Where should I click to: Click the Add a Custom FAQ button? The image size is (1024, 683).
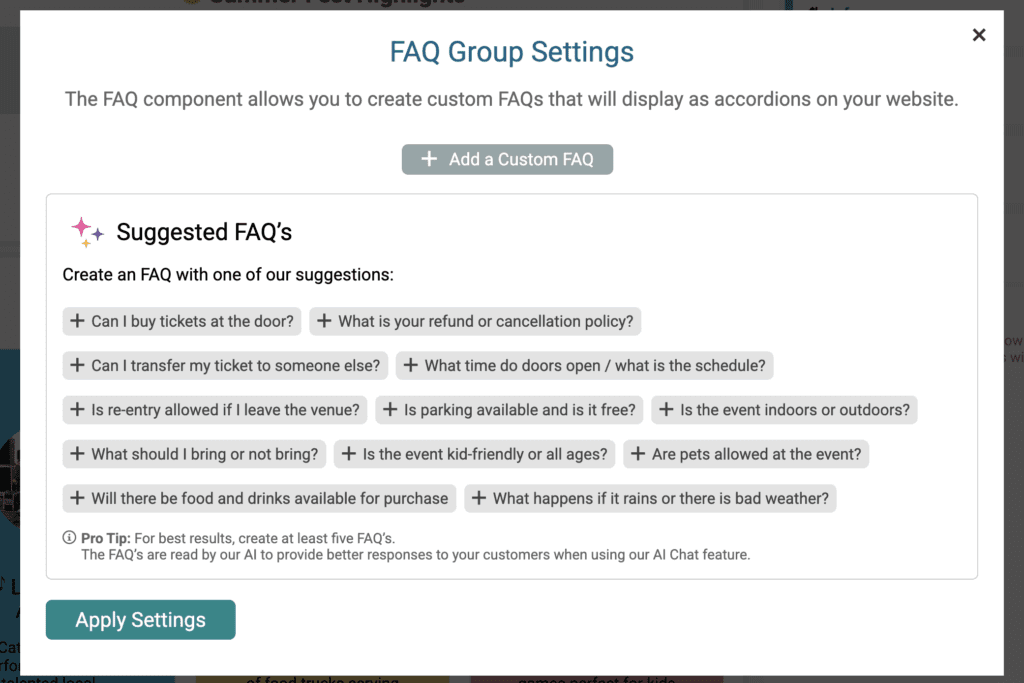pos(507,159)
